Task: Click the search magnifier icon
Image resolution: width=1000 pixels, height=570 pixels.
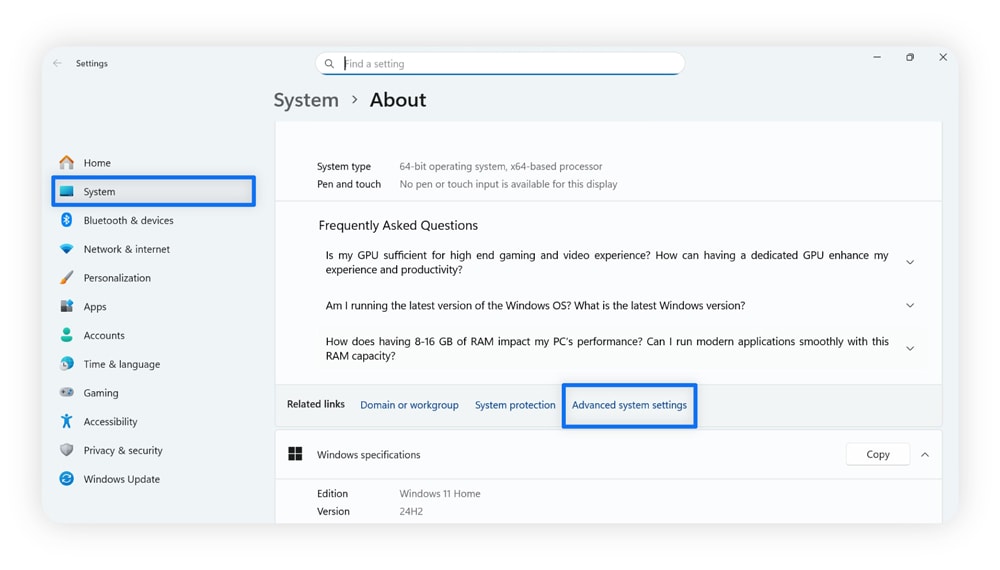Action: click(x=329, y=64)
